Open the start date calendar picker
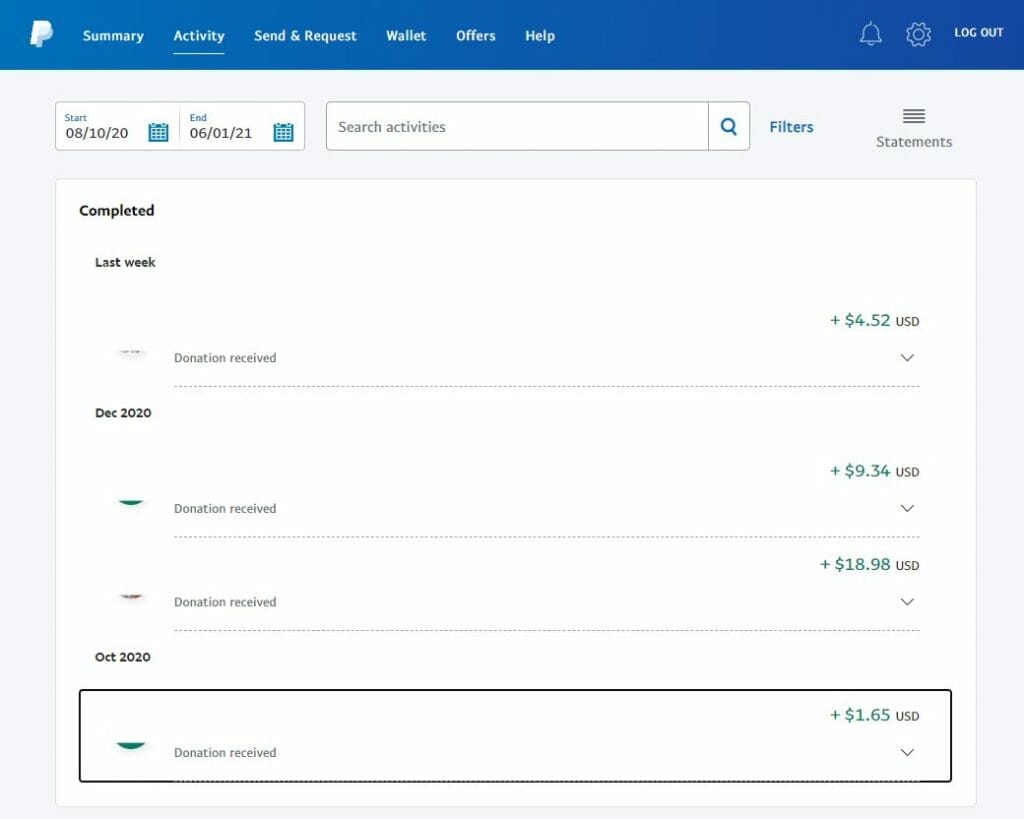The height and width of the screenshot is (819, 1024). tap(158, 131)
